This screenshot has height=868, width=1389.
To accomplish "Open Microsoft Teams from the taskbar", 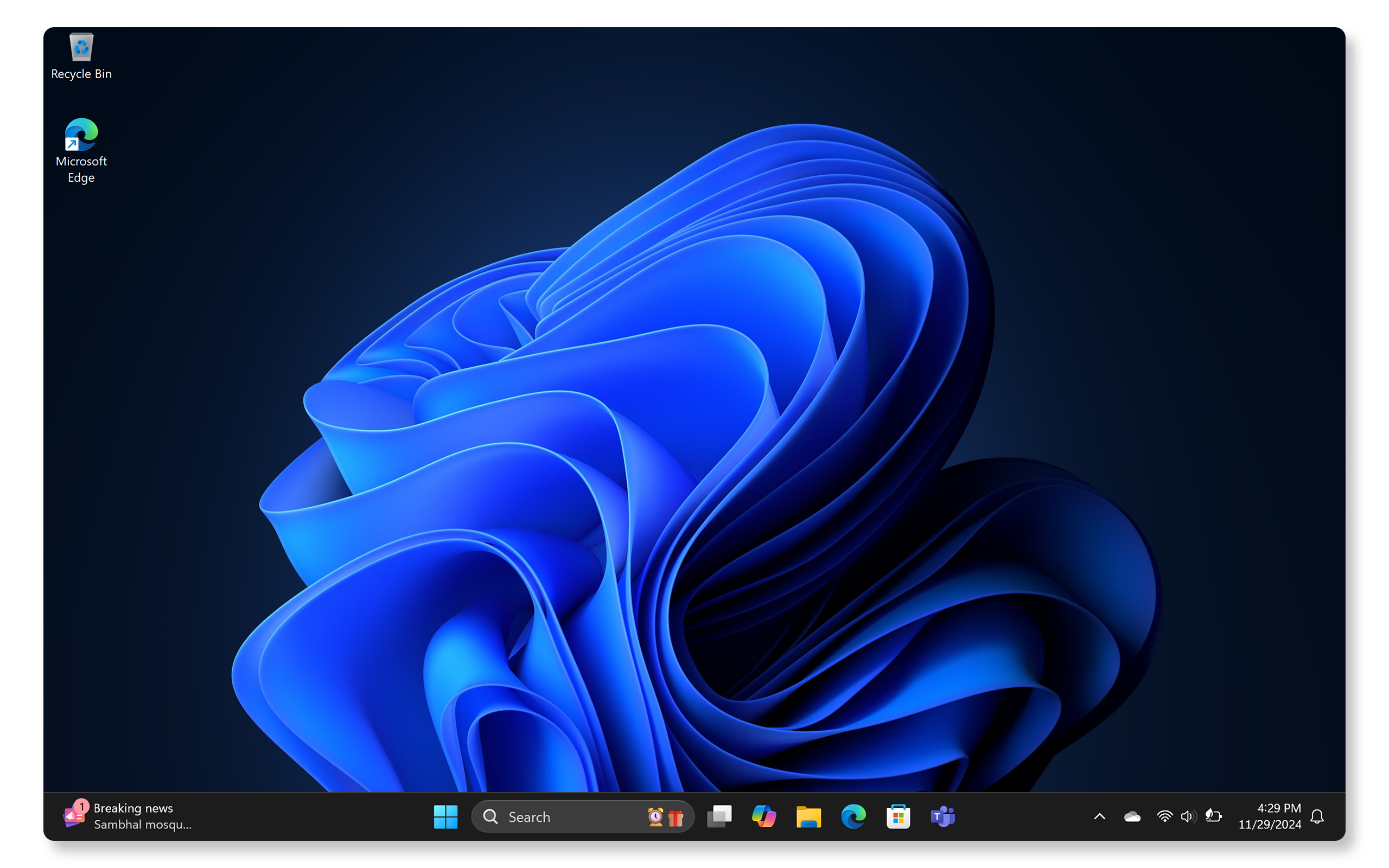I will (x=943, y=816).
